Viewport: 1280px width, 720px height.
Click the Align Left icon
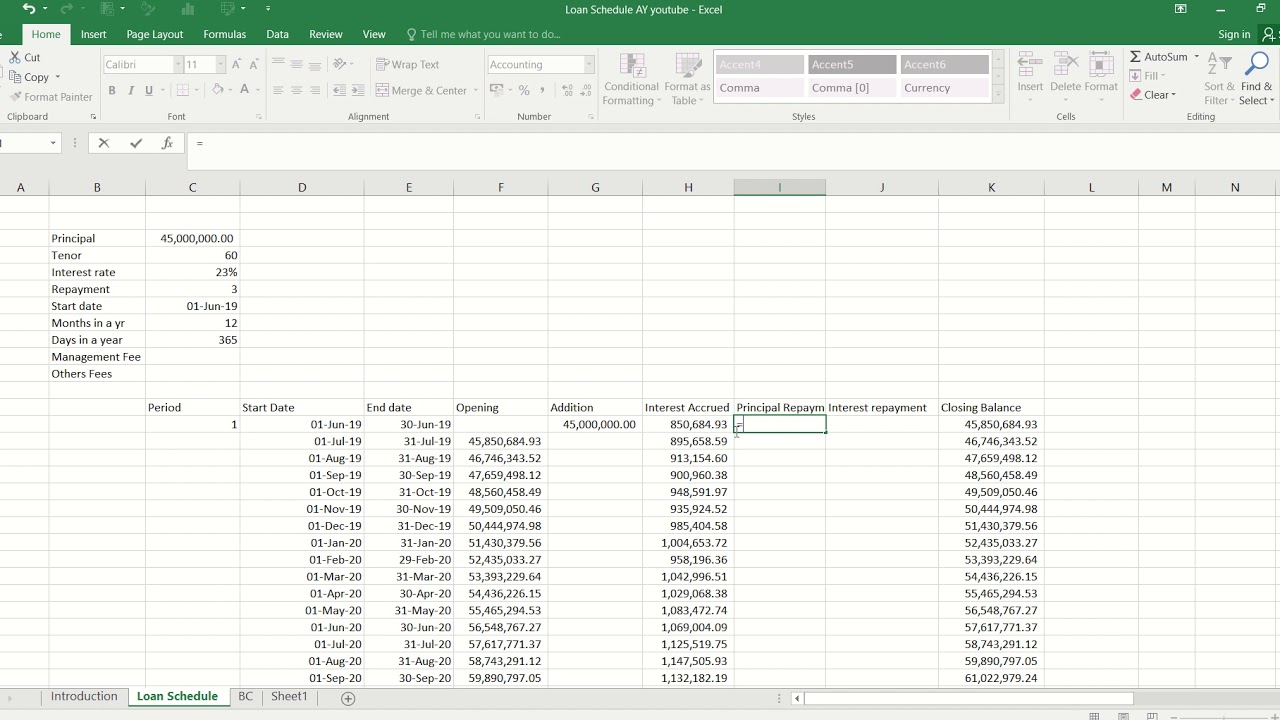(278, 90)
